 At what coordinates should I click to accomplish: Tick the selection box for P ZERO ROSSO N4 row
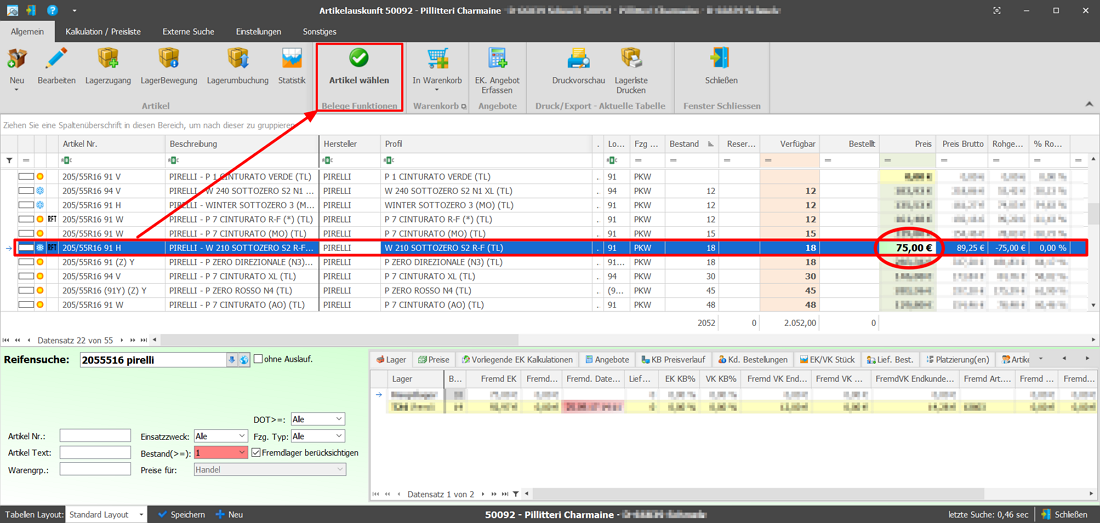click(x=26, y=290)
